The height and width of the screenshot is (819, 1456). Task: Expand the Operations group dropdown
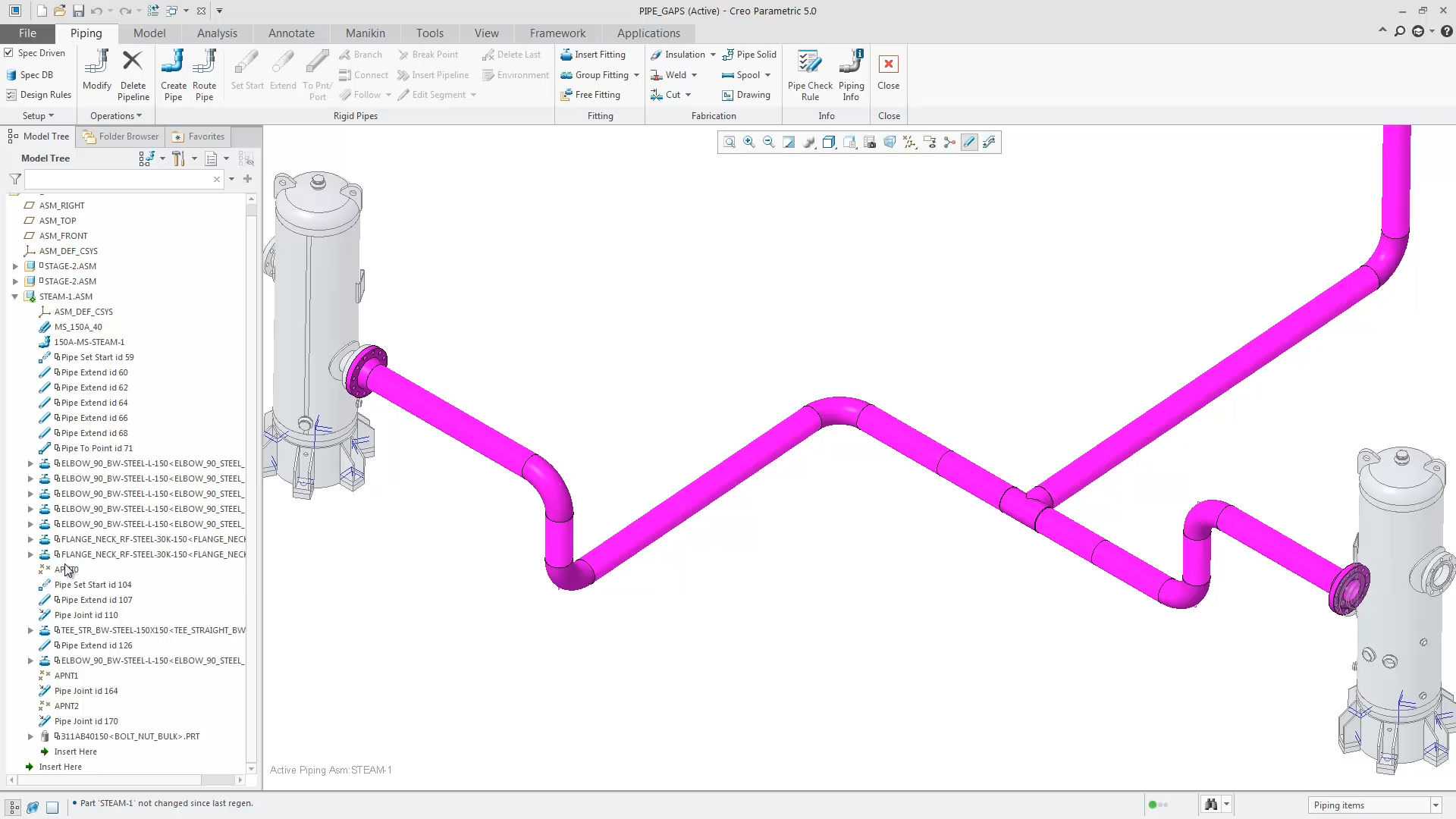[116, 116]
